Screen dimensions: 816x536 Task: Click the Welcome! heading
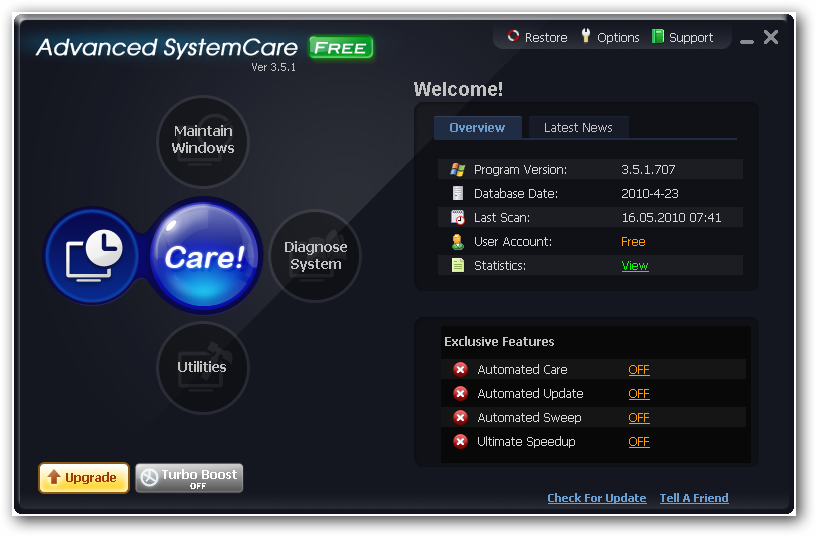[458, 89]
